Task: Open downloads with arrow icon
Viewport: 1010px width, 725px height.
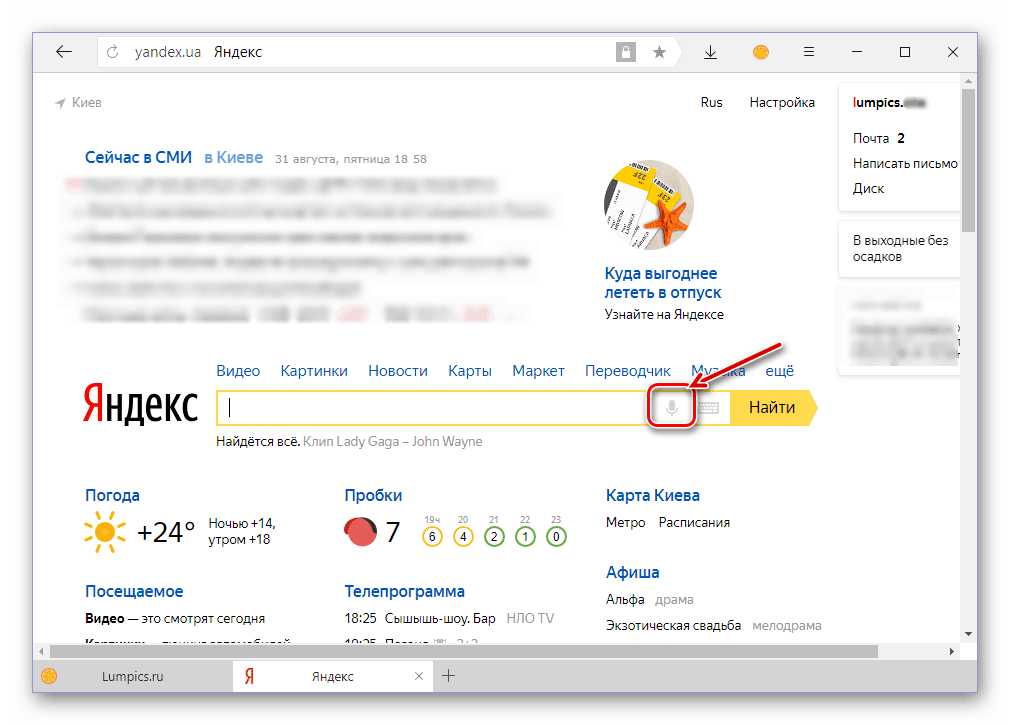Action: click(x=710, y=52)
